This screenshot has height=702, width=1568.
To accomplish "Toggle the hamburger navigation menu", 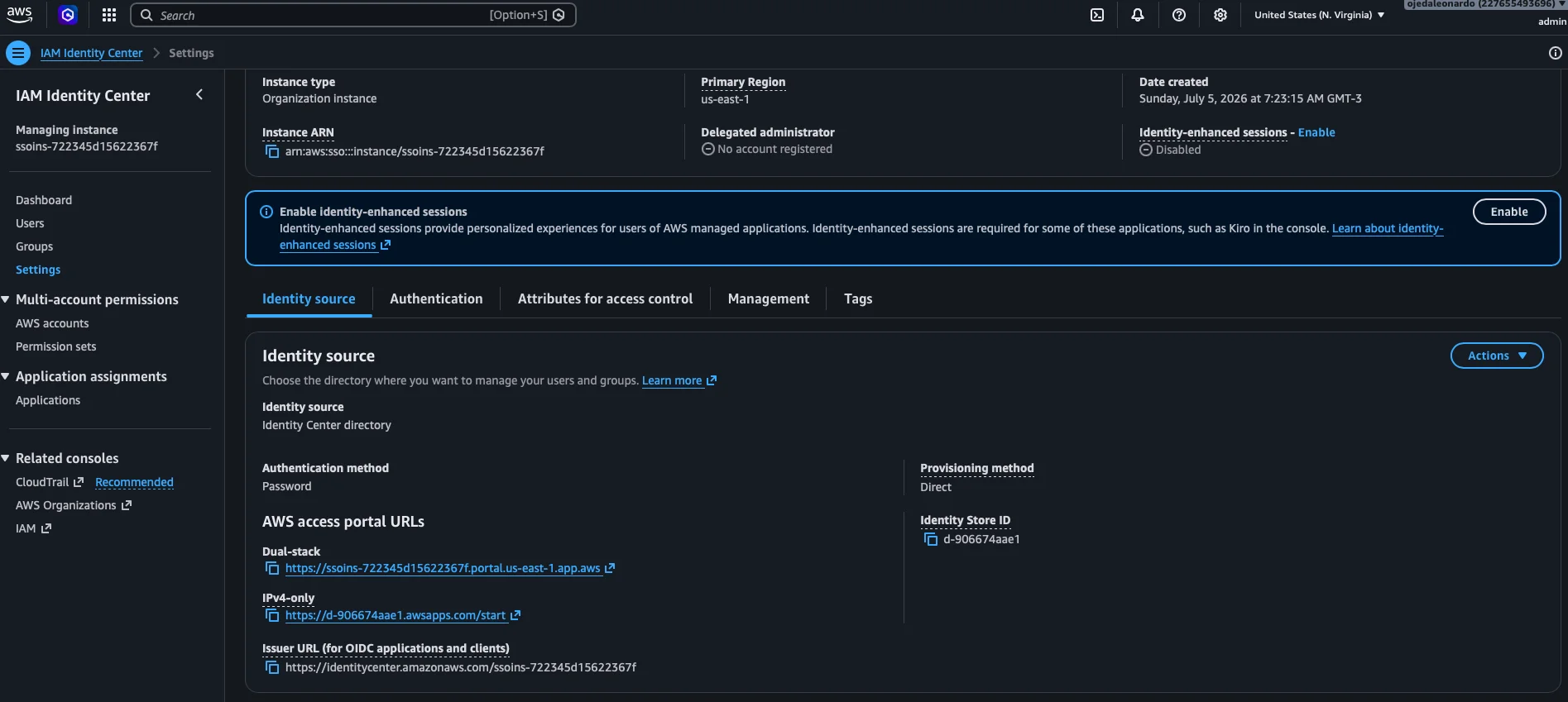I will click(18, 53).
